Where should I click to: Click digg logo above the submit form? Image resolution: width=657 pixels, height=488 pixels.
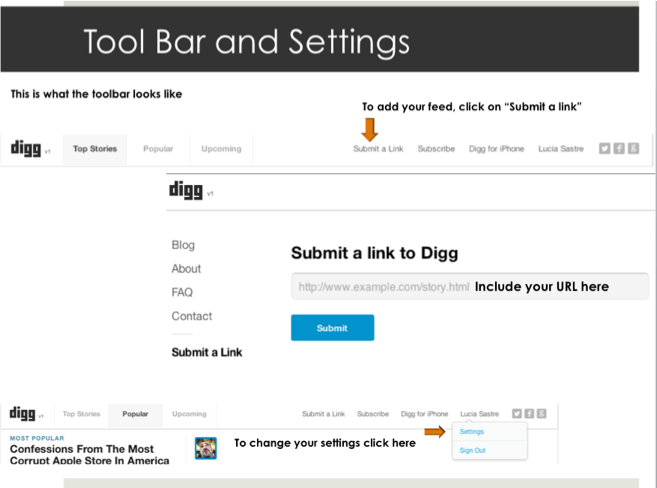click(x=186, y=190)
